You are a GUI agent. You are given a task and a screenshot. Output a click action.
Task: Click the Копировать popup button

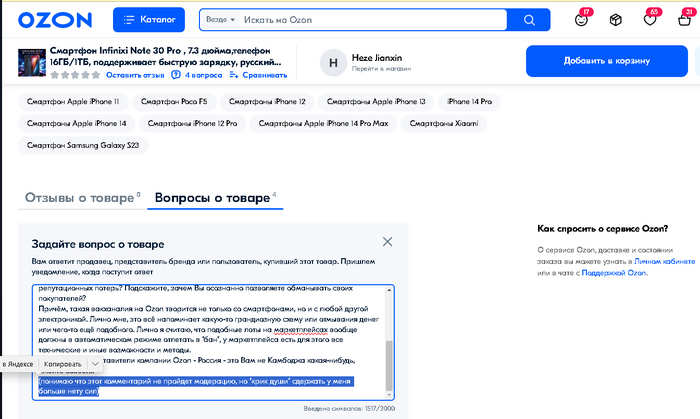(x=62, y=364)
